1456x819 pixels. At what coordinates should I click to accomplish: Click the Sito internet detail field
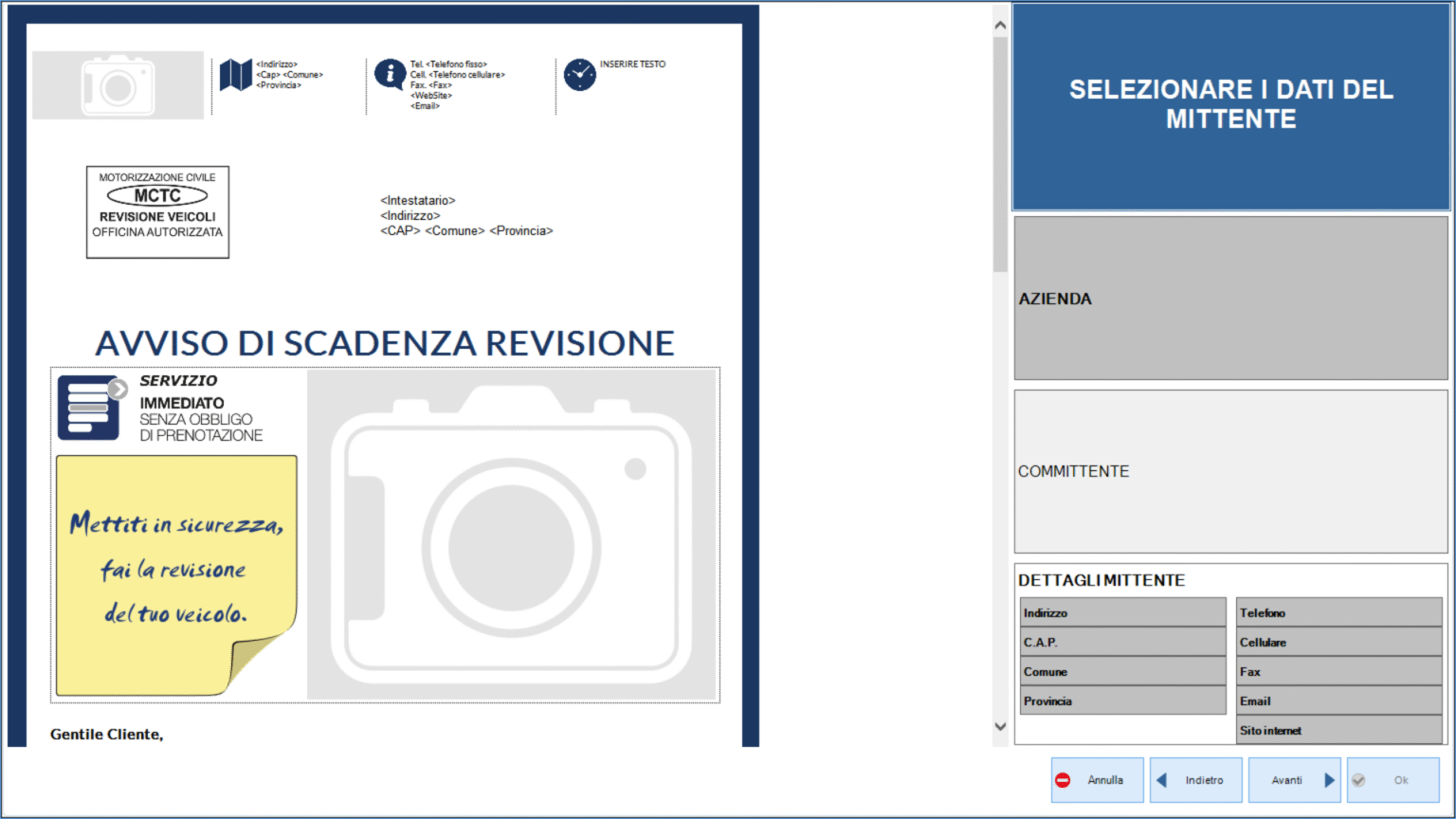(x=1338, y=731)
